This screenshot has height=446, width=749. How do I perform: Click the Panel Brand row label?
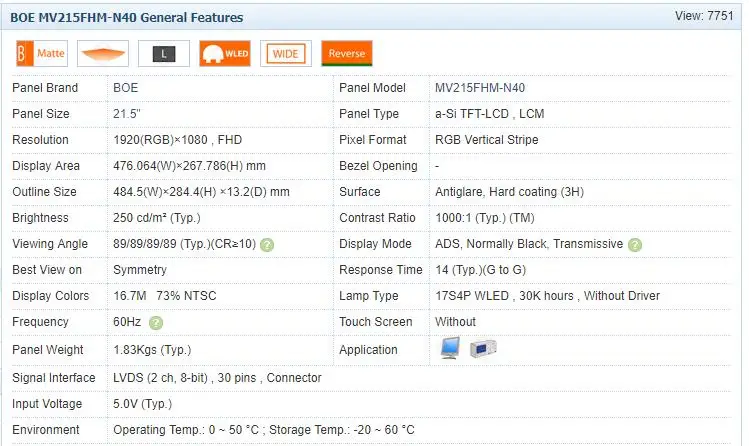45,88
